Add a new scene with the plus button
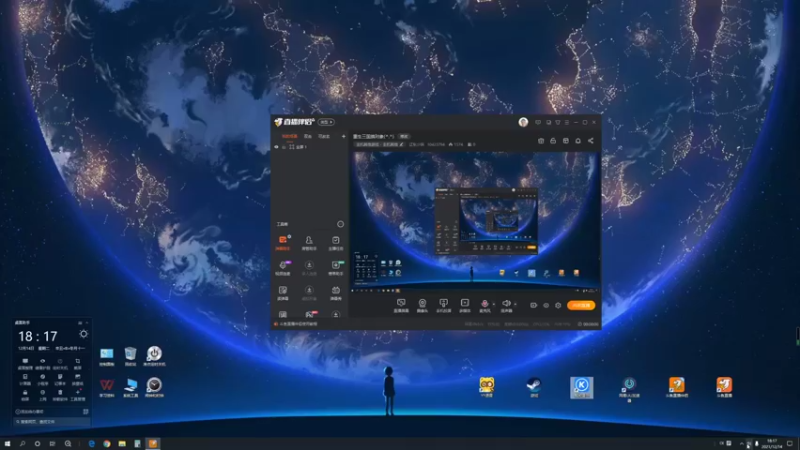This screenshot has height=450, width=800. [x=343, y=136]
